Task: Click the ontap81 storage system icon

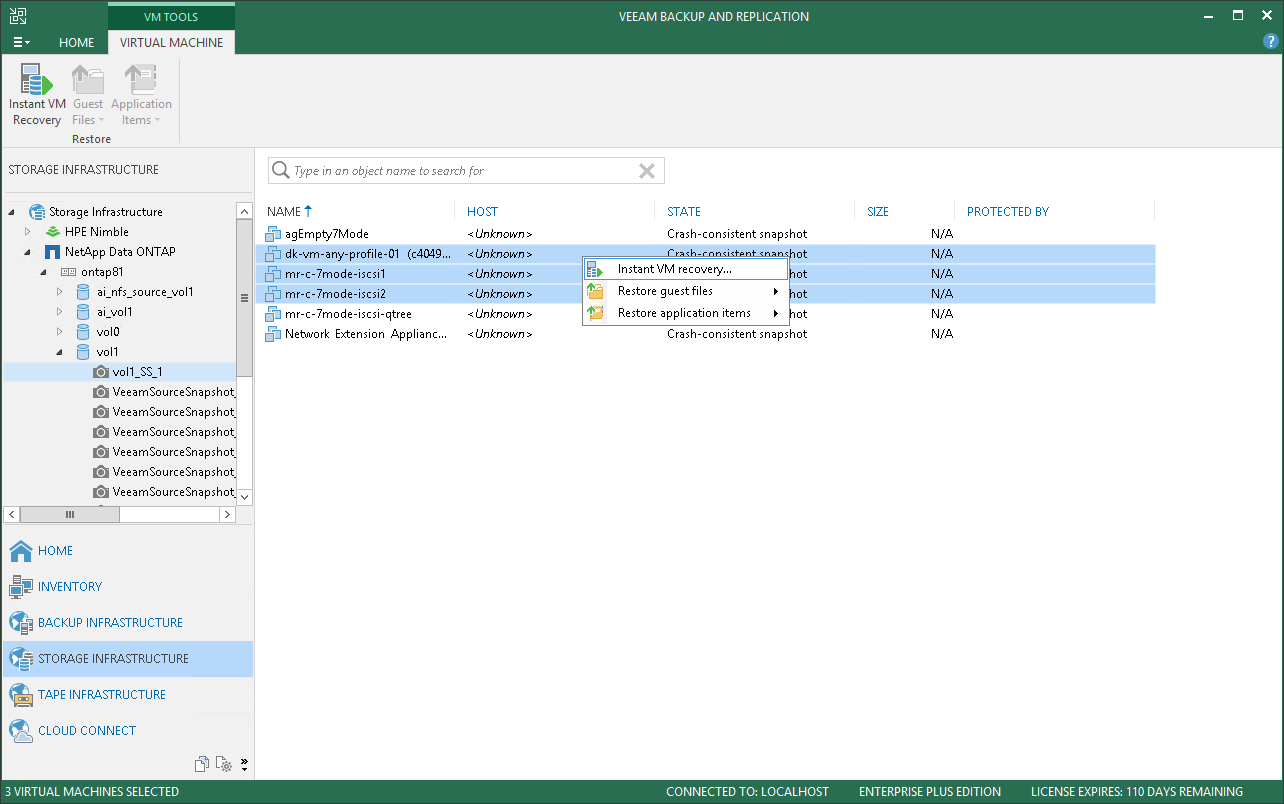Action: coord(69,272)
